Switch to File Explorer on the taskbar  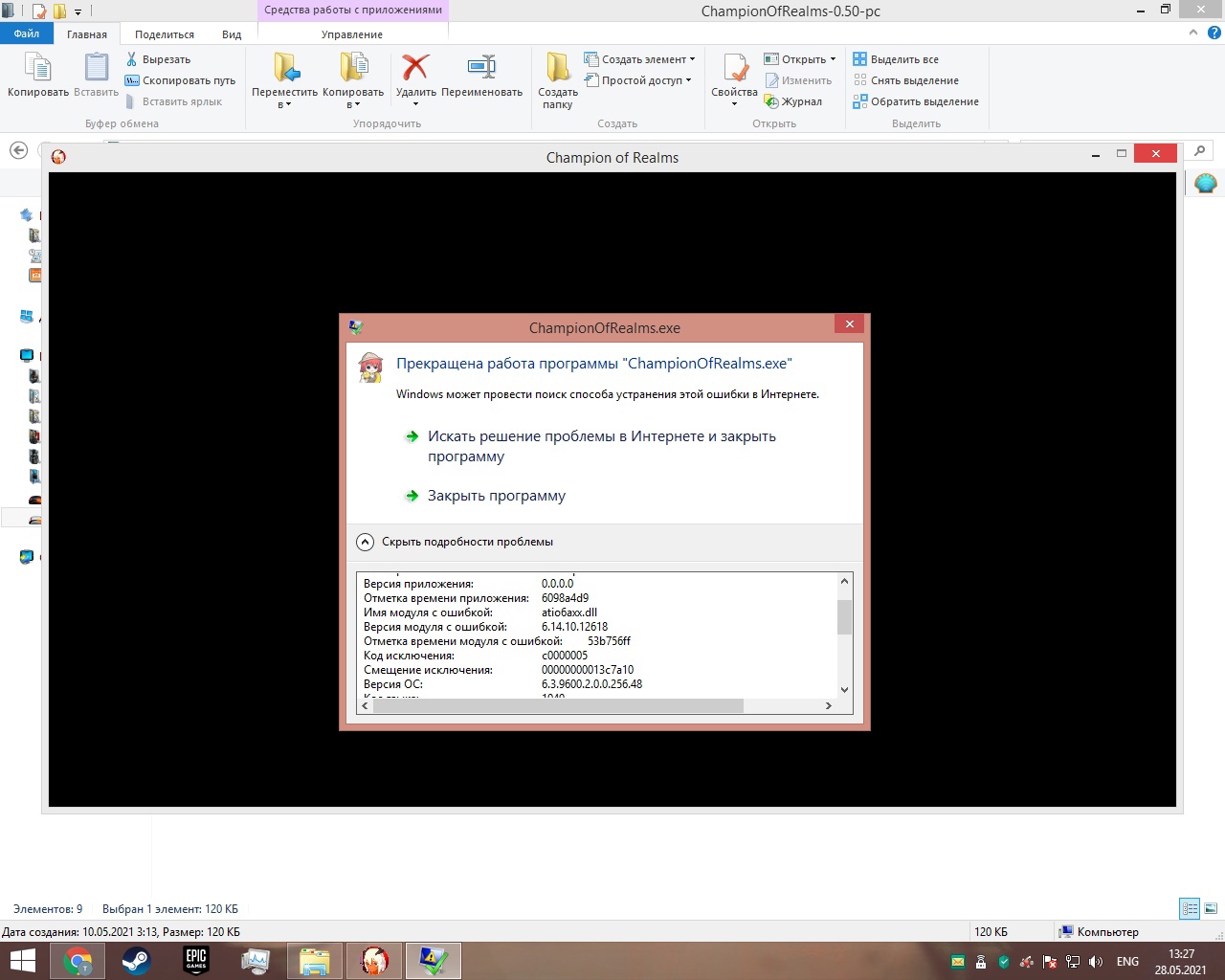point(314,960)
